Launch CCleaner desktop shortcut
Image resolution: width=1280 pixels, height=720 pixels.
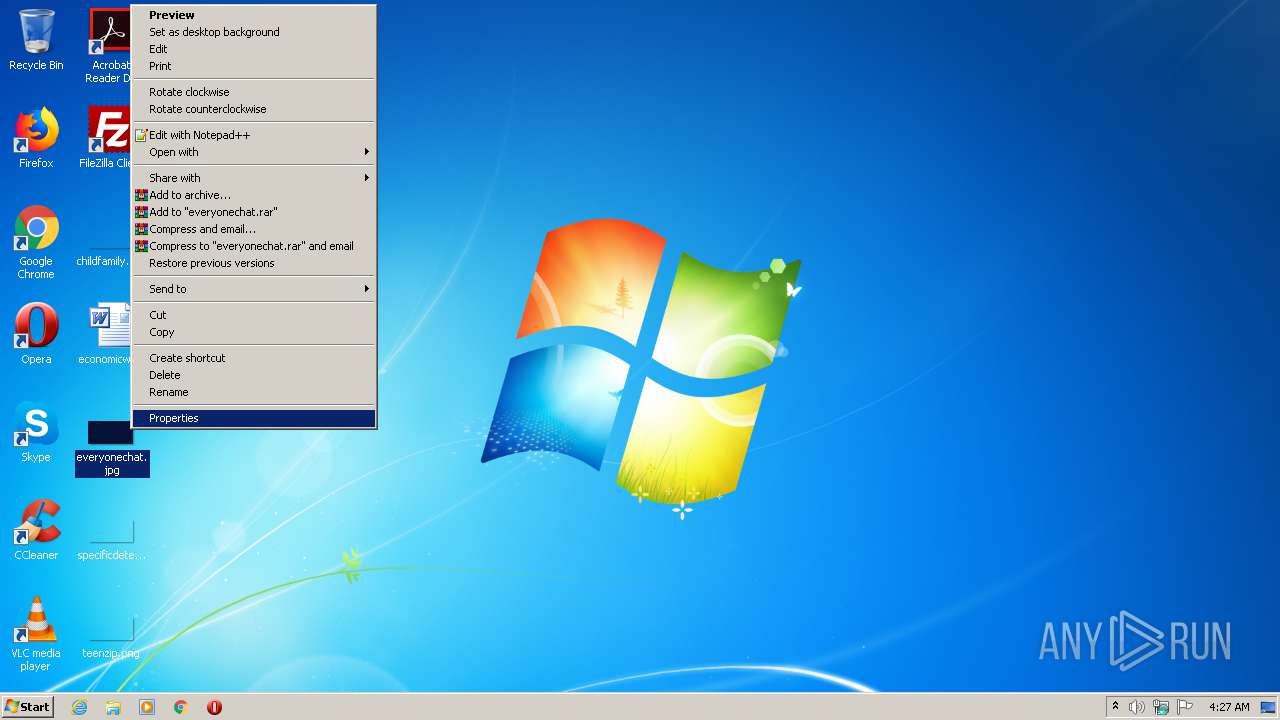(36, 530)
